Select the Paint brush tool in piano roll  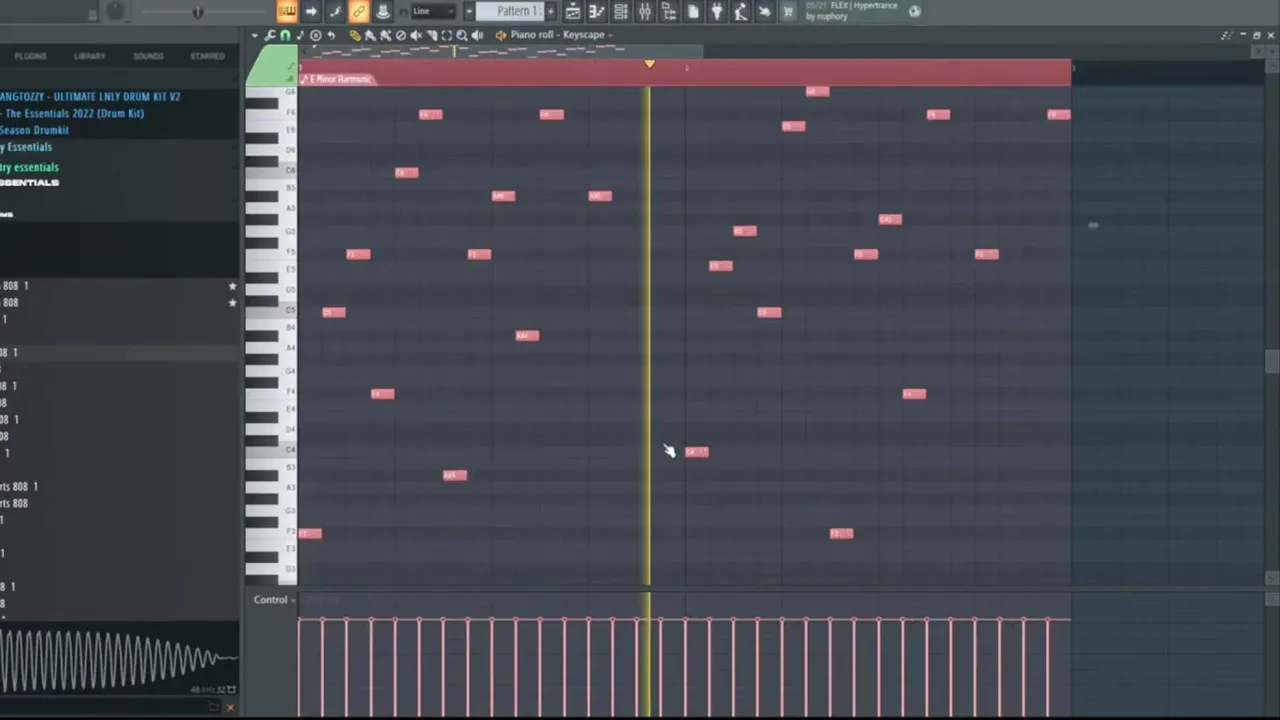370,35
